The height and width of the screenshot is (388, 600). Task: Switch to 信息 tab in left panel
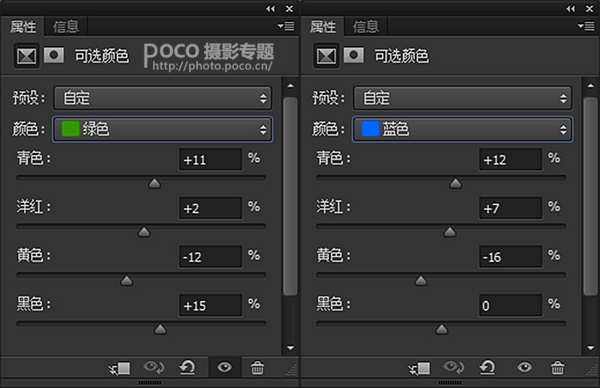coord(66,27)
